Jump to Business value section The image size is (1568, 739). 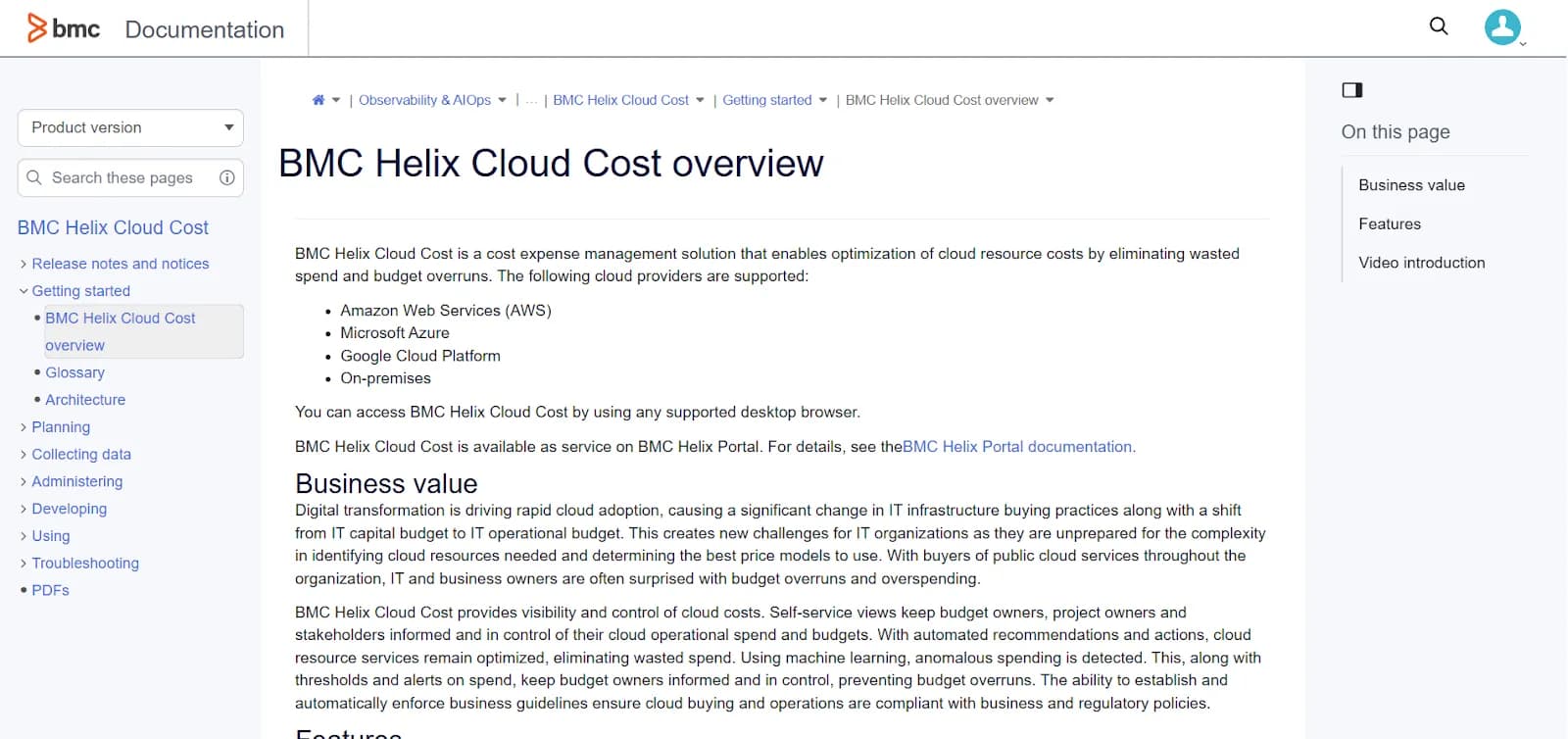[1411, 185]
